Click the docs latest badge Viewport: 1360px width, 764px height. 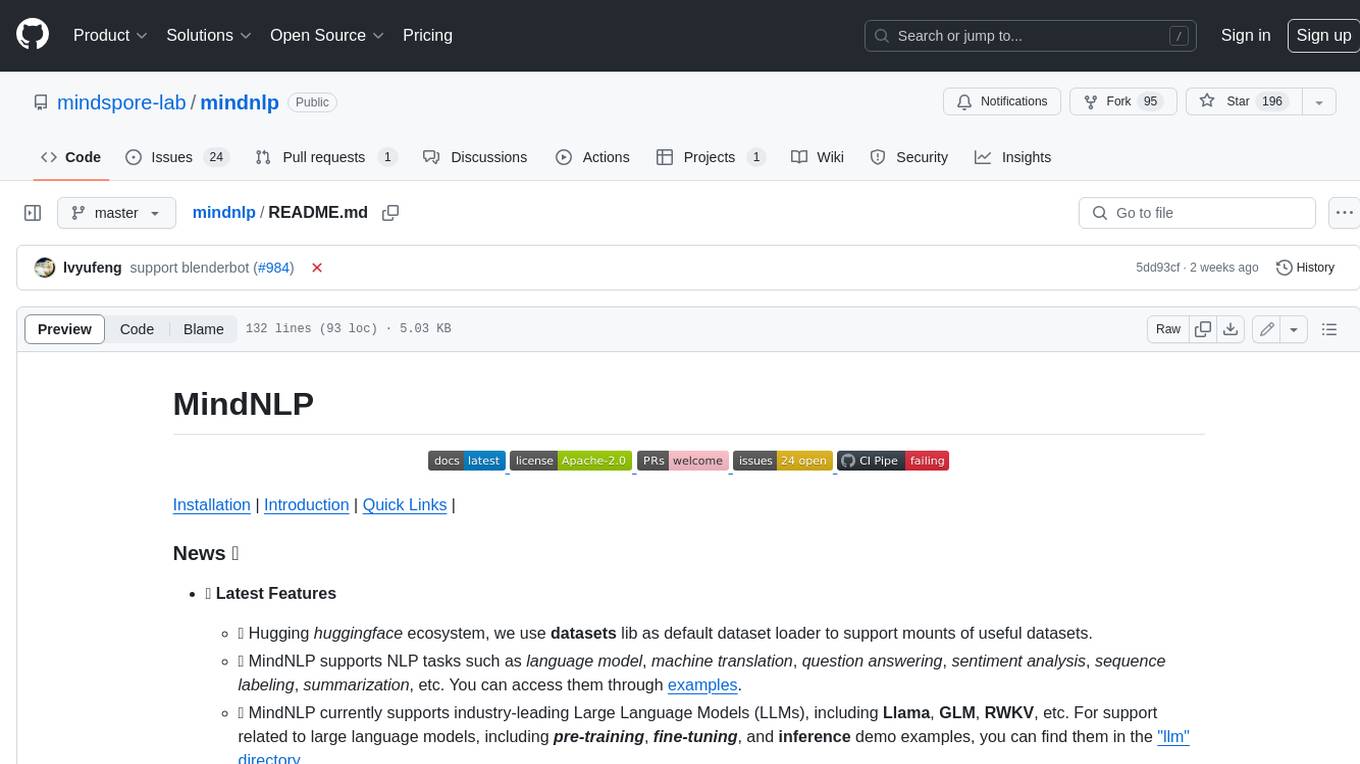467,461
